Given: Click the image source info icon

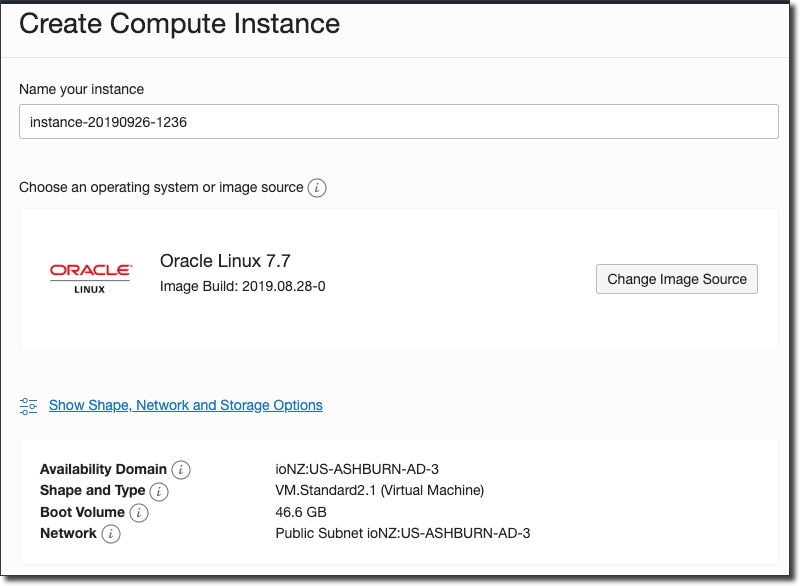Looking at the screenshot, I should pyautogui.click(x=317, y=188).
